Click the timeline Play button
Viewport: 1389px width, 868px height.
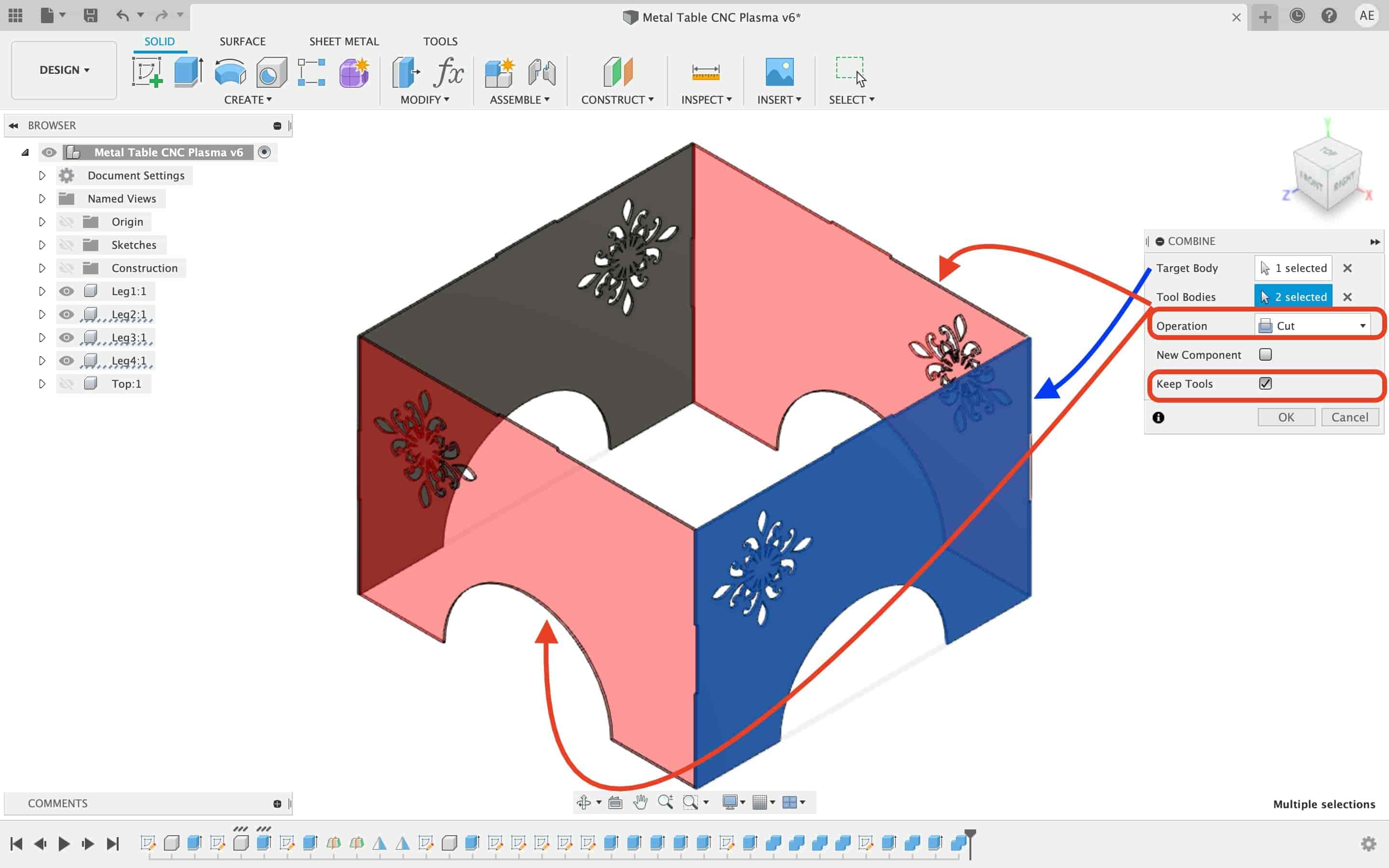click(x=64, y=843)
